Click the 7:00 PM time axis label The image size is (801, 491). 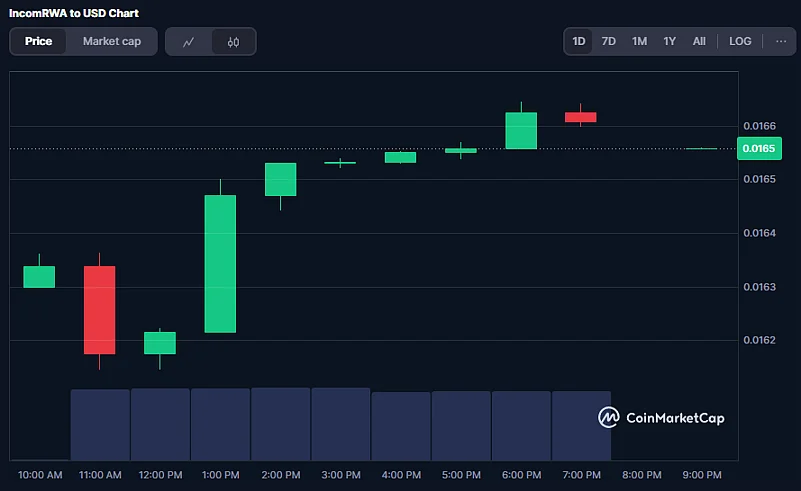581,475
